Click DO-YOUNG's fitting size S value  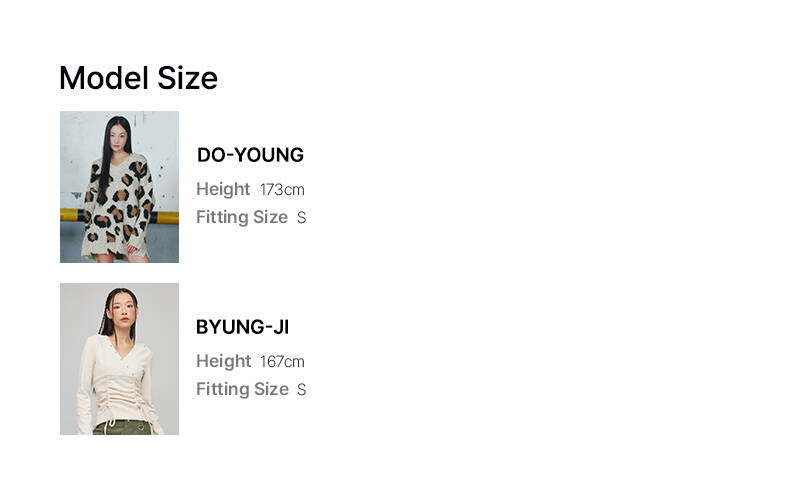pyautogui.click(x=301, y=218)
